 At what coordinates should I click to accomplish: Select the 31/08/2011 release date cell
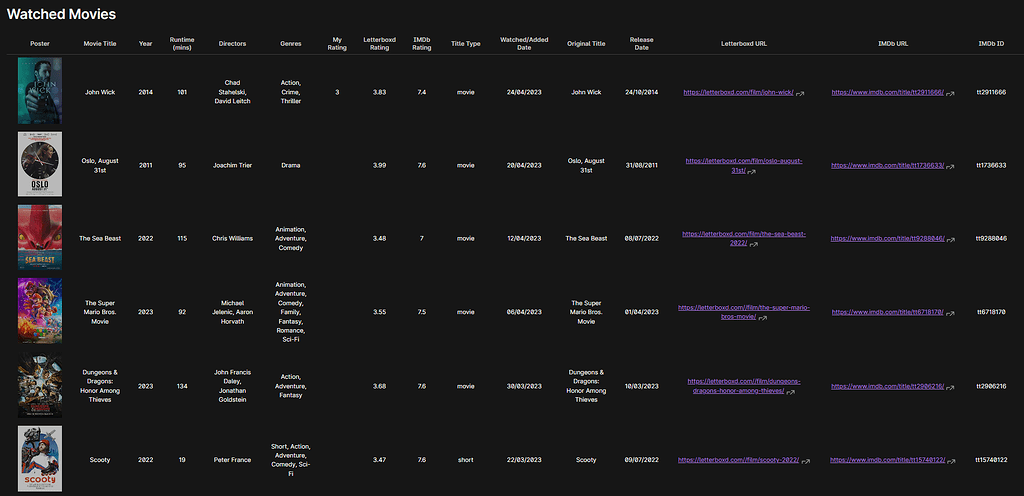coord(641,166)
